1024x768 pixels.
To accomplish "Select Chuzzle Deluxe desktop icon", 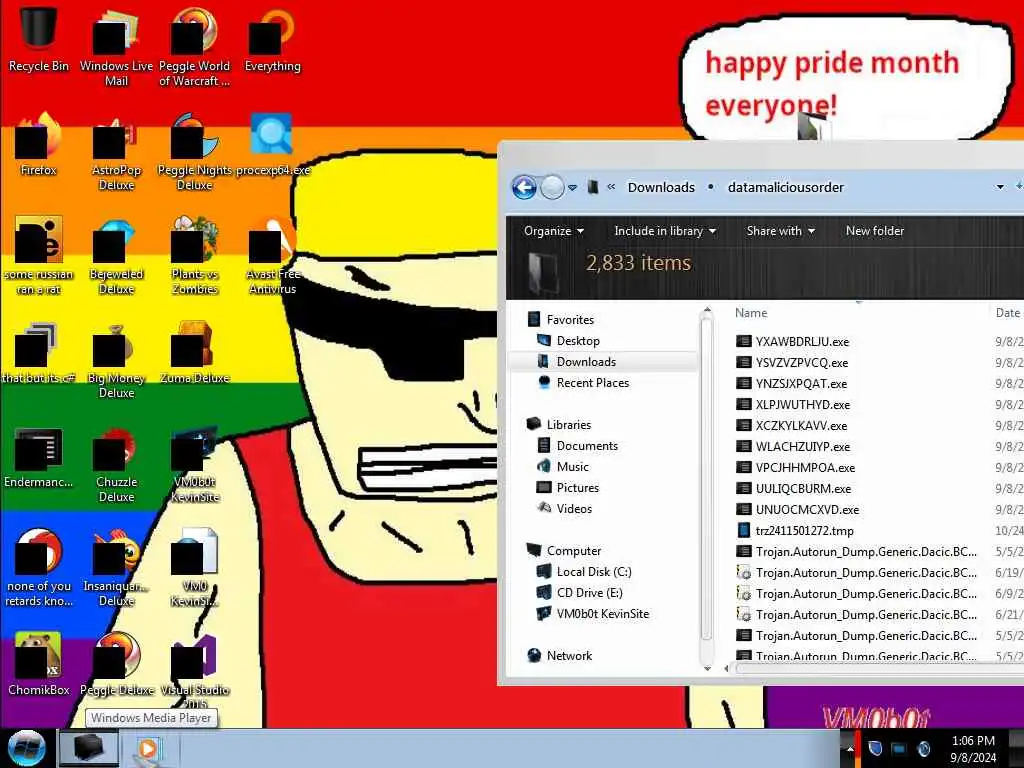I will [x=116, y=465].
